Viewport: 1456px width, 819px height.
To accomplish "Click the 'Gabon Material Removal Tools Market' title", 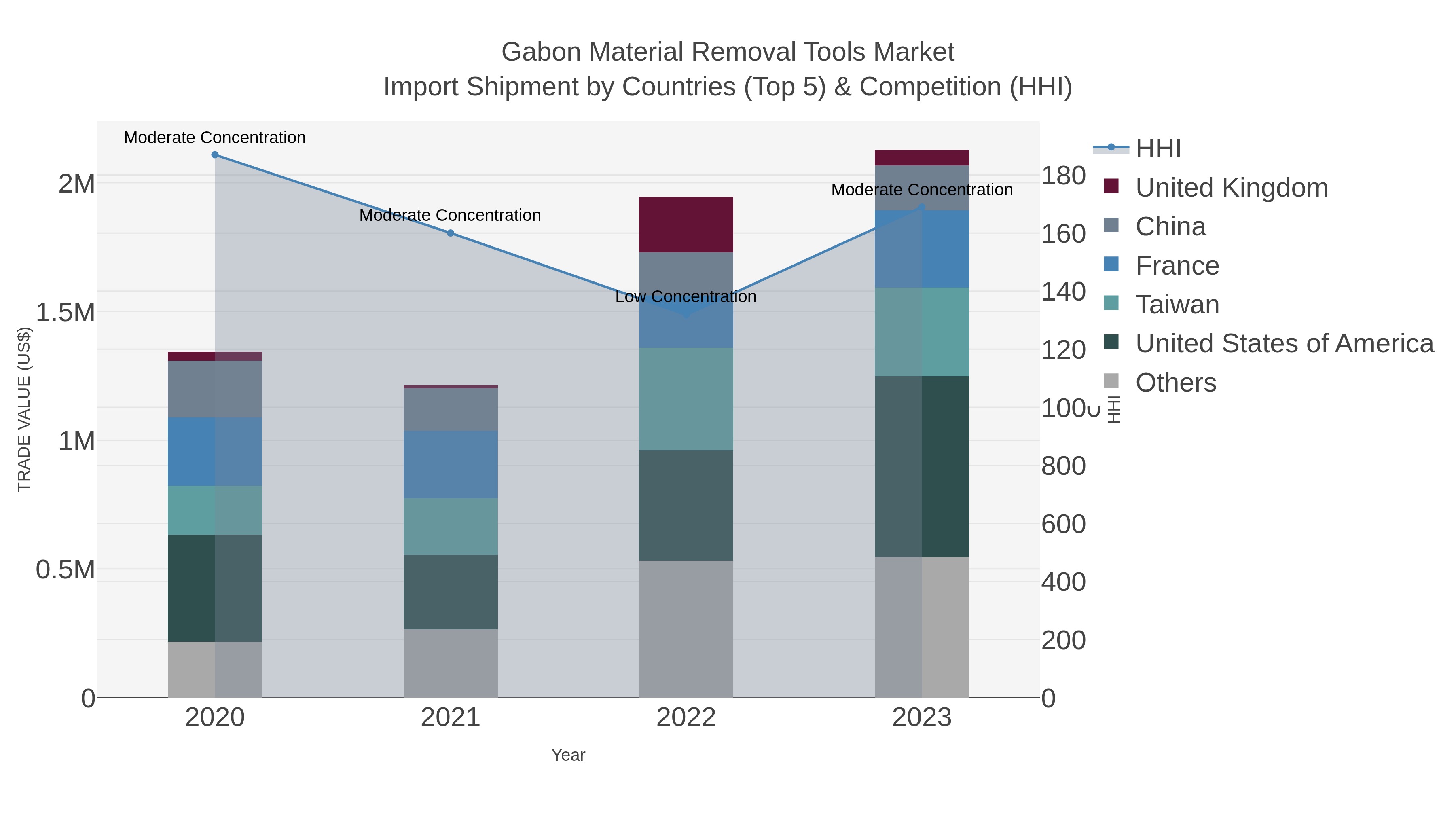I will 728,52.
